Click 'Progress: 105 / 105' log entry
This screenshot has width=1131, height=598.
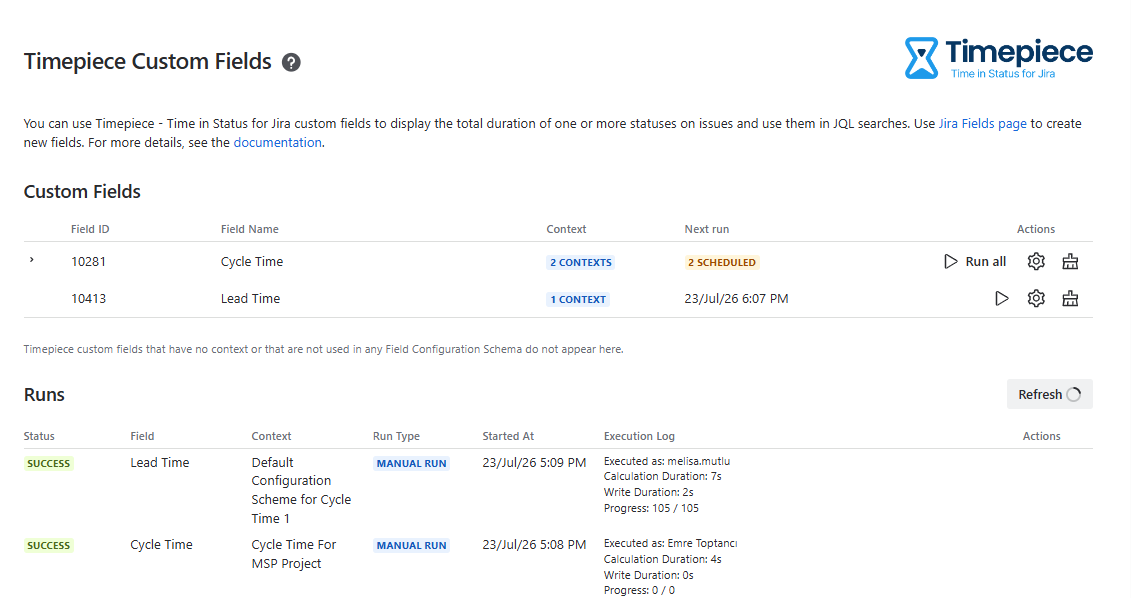[651, 509]
